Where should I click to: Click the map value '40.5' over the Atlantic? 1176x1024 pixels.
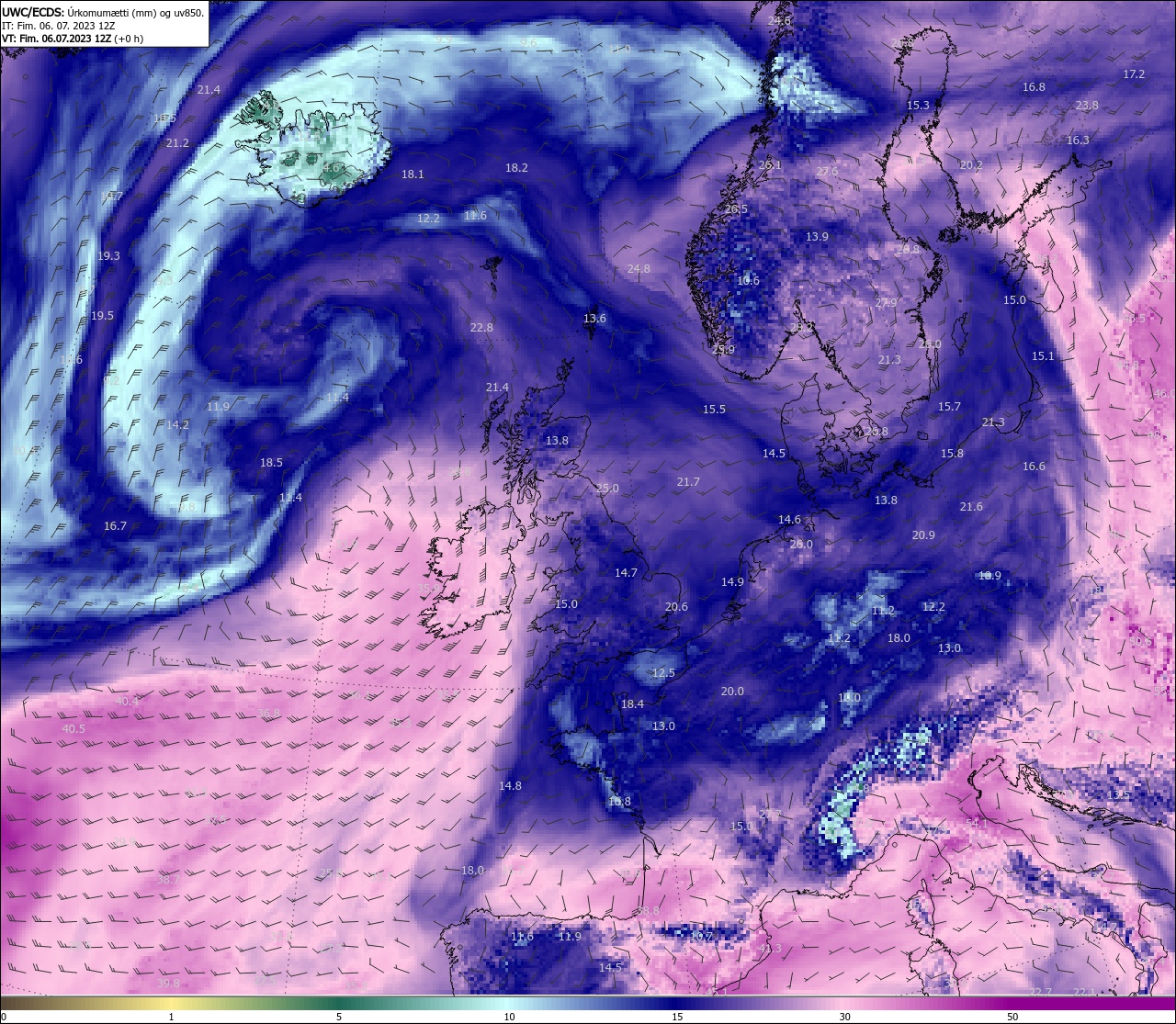[73, 729]
